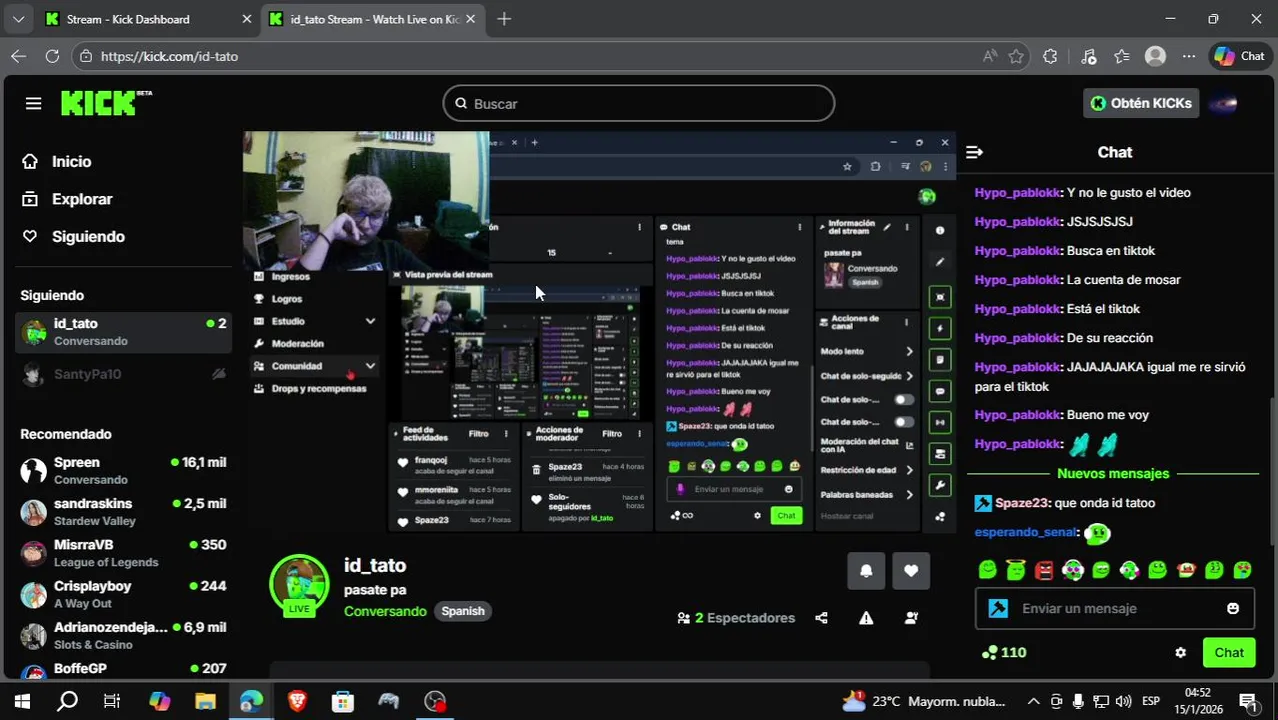Open a new browser tab
The image size is (1278, 720).
[504, 19]
